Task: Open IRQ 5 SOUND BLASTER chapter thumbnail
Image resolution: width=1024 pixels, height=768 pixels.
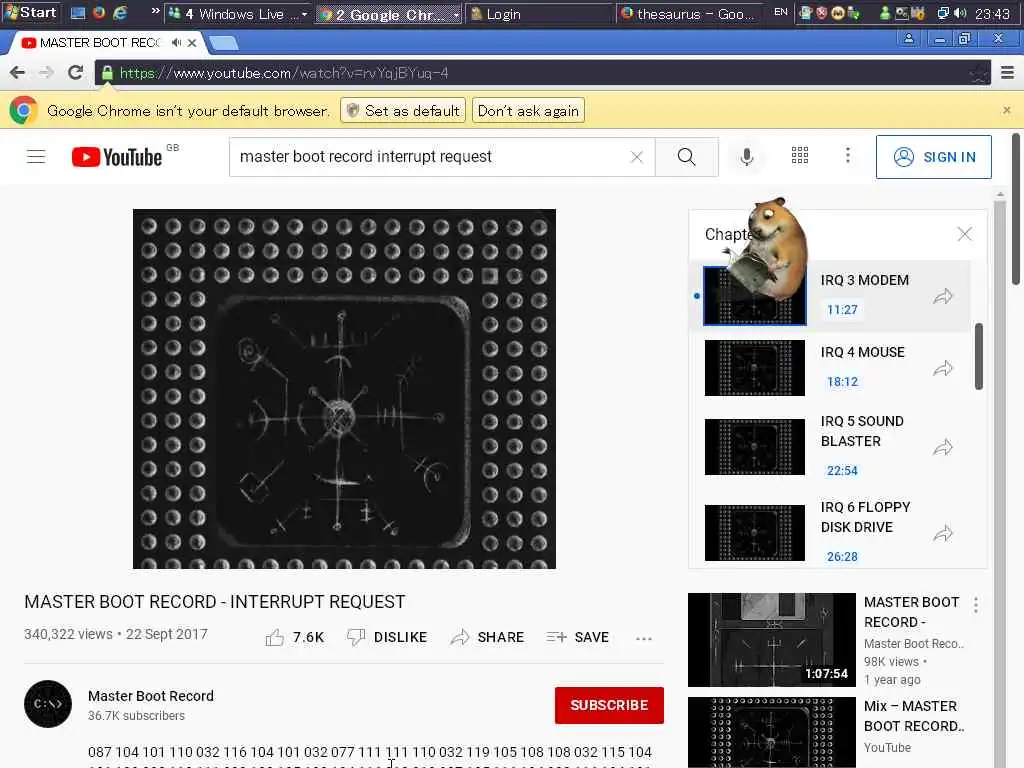Action: pyautogui.click(x=755, y=447)
